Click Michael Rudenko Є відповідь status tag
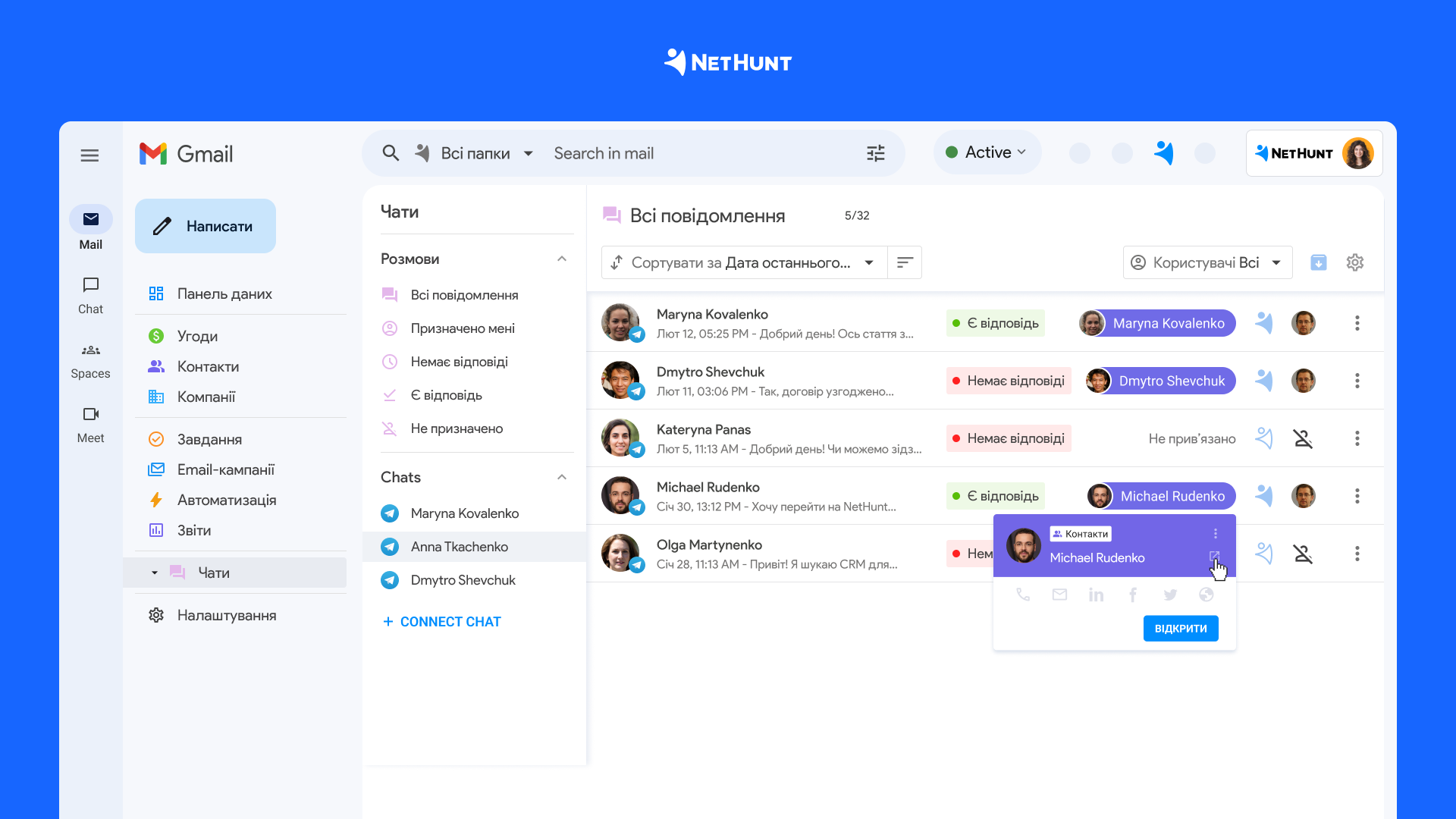Screen dimensions: 1456x819 [x=996, y=496]
